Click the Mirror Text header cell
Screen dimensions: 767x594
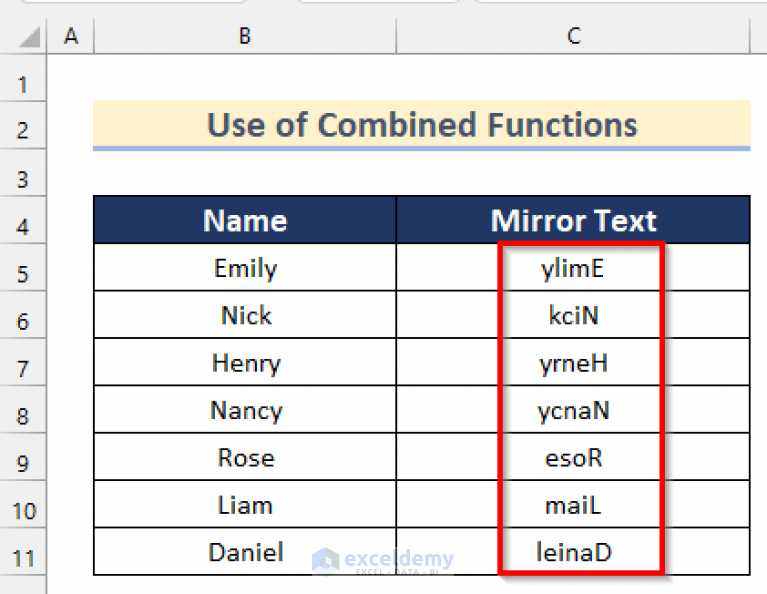click(573, 220)
